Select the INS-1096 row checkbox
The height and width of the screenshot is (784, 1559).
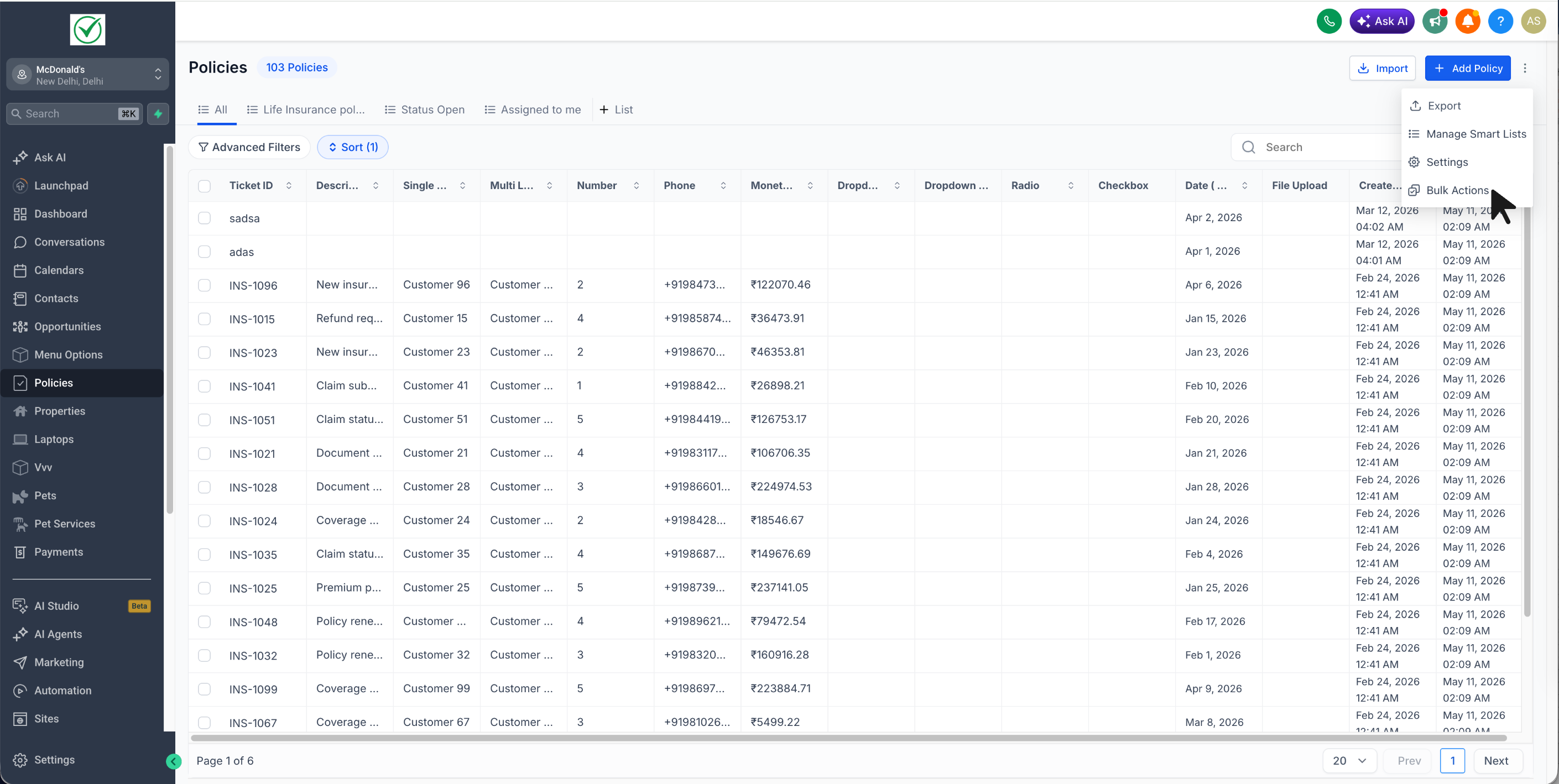click(205, 285)
